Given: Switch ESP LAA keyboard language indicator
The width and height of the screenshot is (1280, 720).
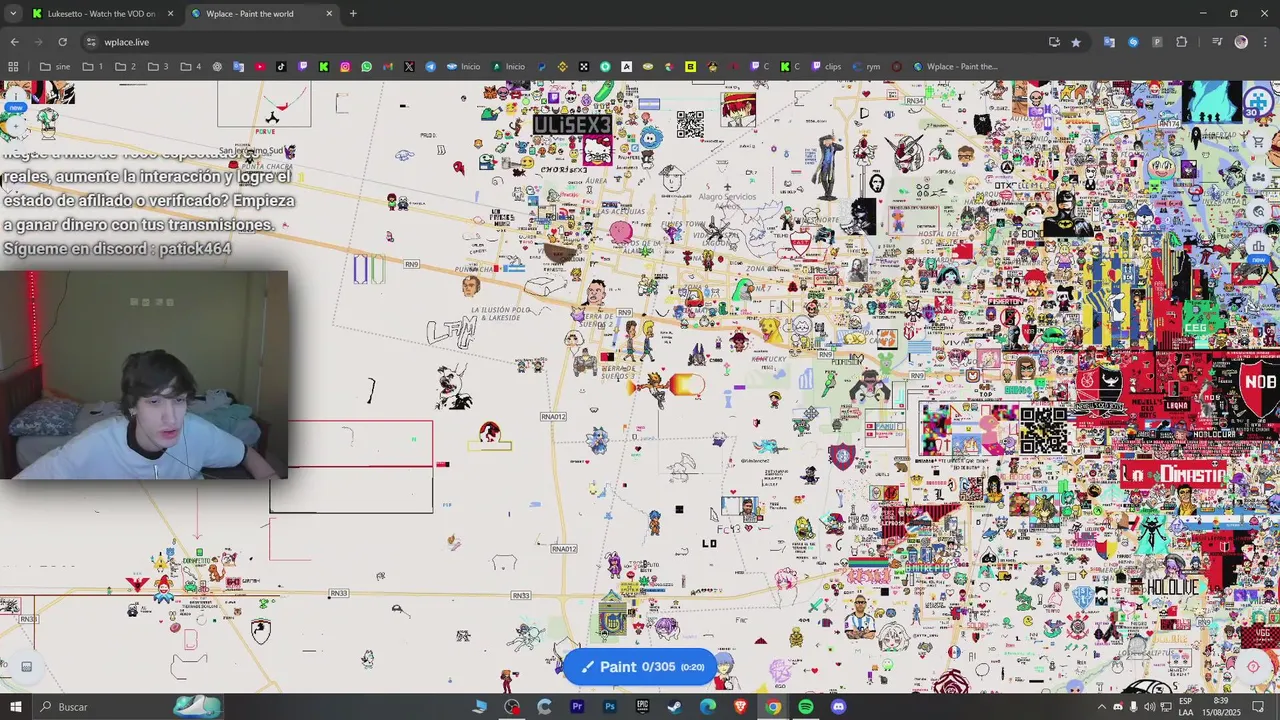Looking at the screenshot, I should [x=1185, y=707].
